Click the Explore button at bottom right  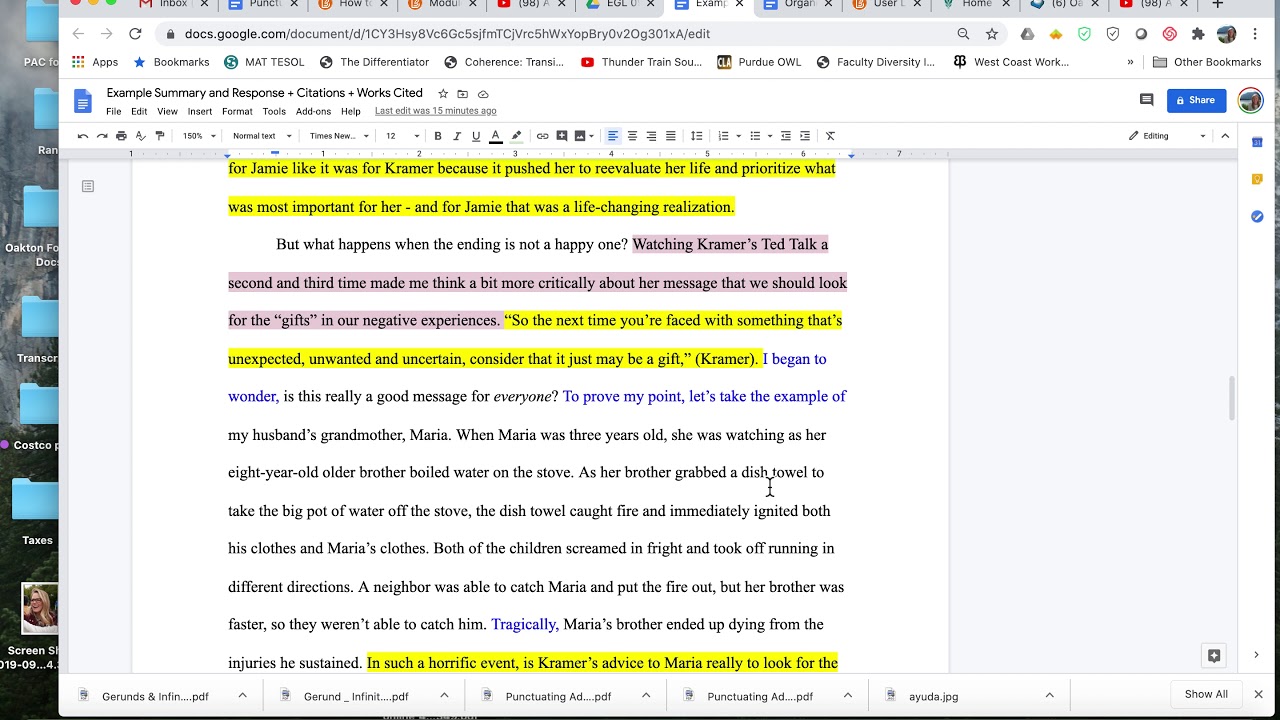pyautogui.click(x=1214, y=656)
